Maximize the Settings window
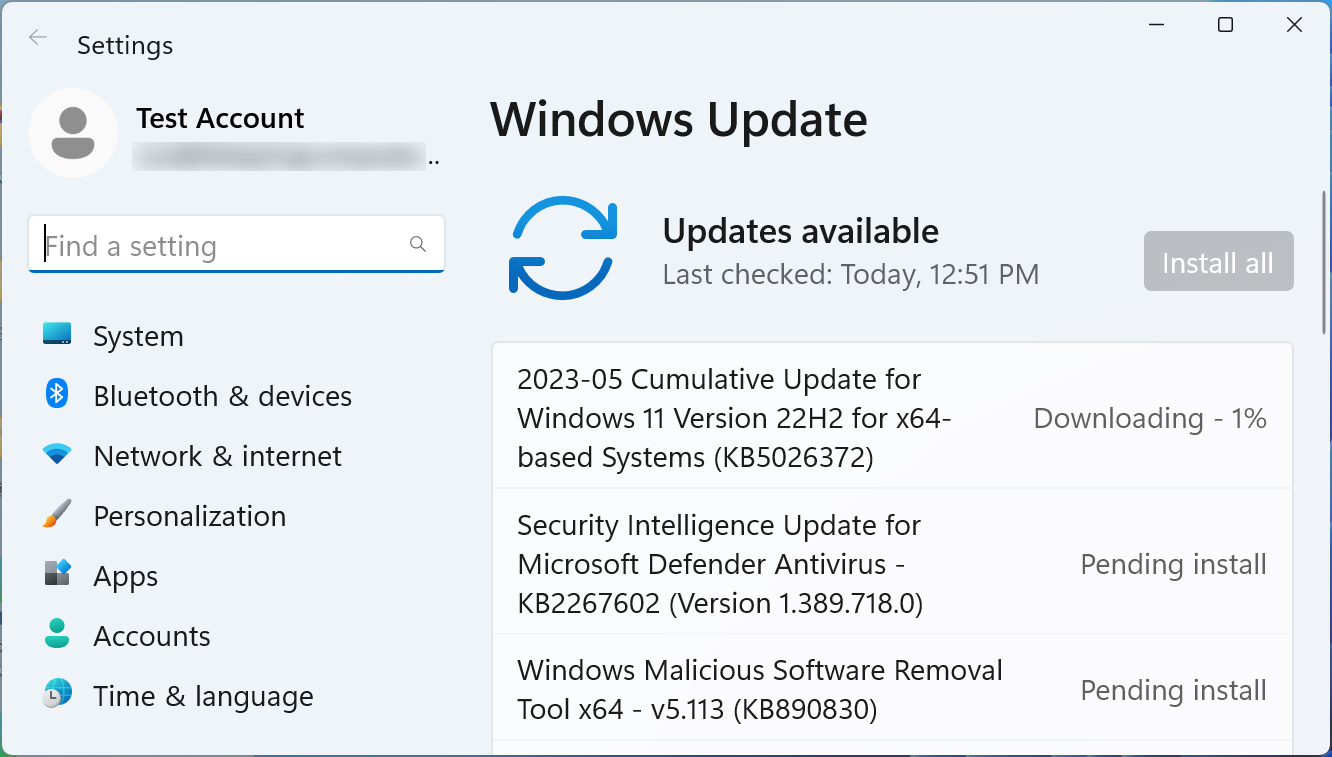This screenshot has width=1332, height=757. pos(1225,25)
